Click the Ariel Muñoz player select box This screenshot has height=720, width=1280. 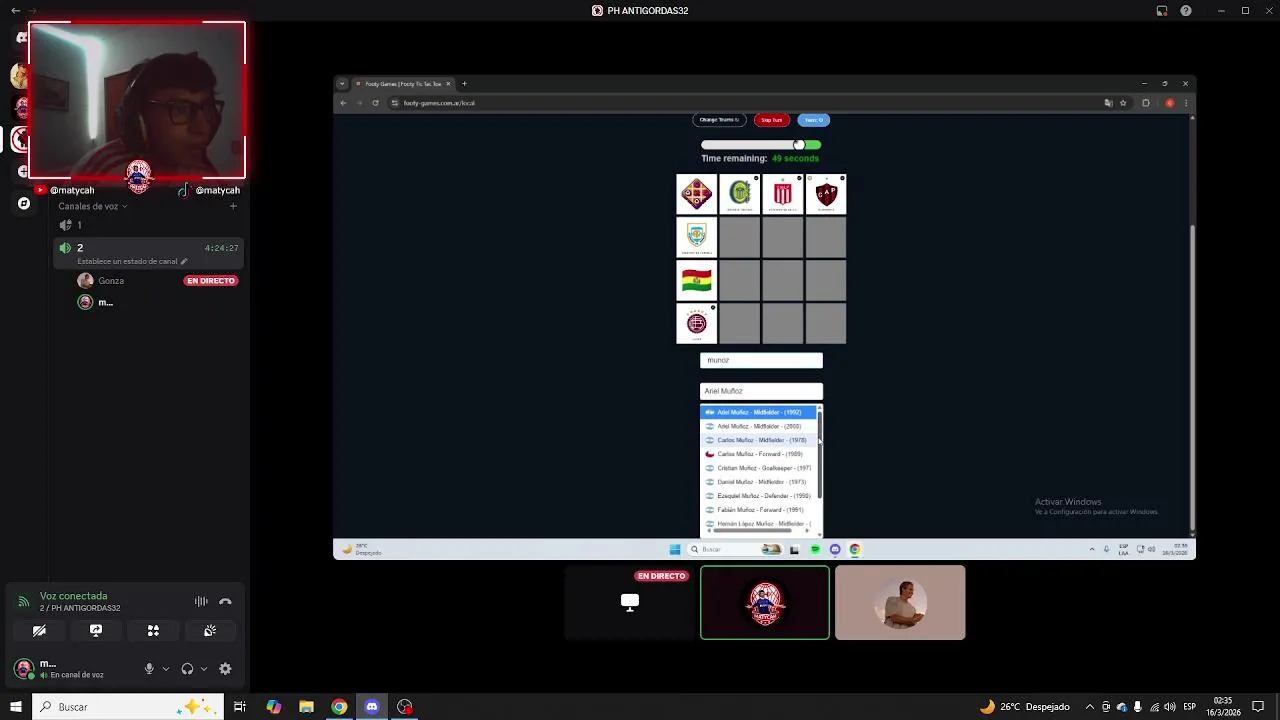point(761,391)
